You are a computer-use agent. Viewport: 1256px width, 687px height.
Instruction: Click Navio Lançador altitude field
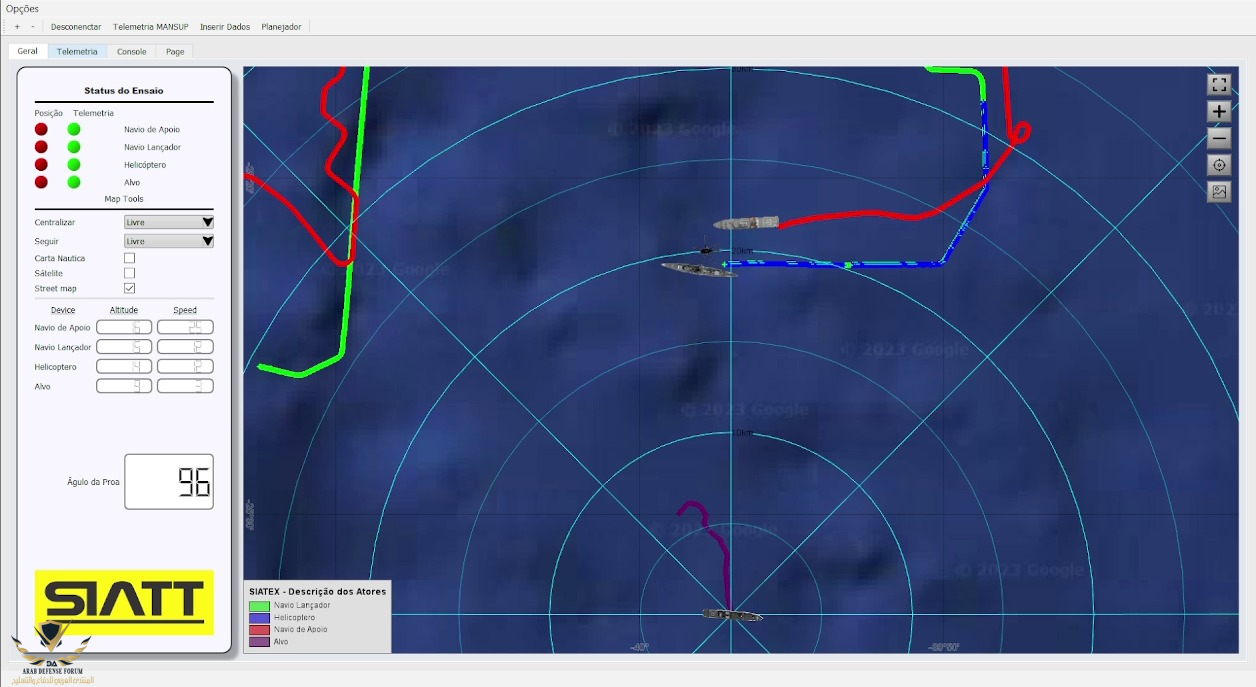click(124, 347)
